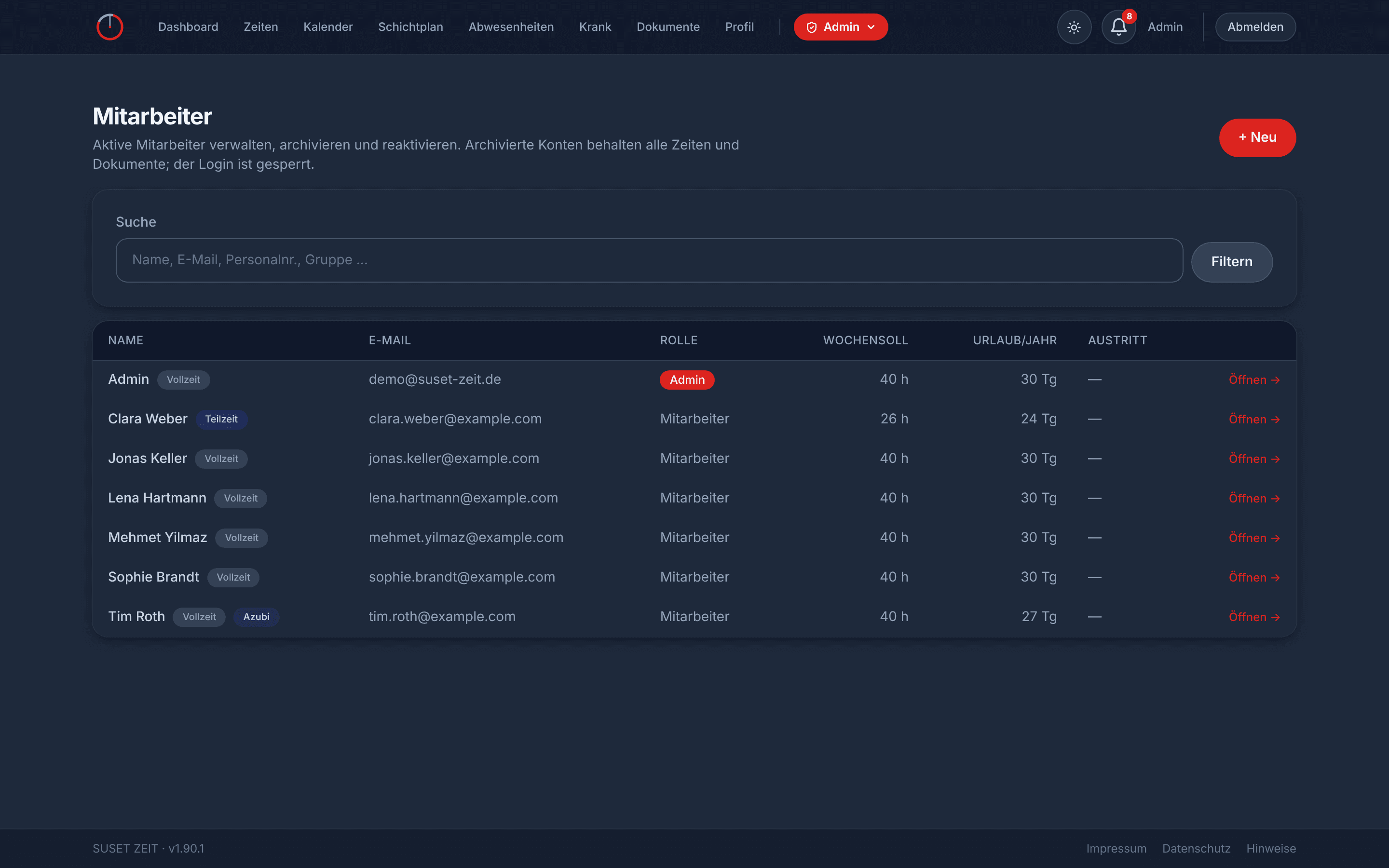
Task: Open Schichtplan in the navigation
Action: (x=410, y=27)
